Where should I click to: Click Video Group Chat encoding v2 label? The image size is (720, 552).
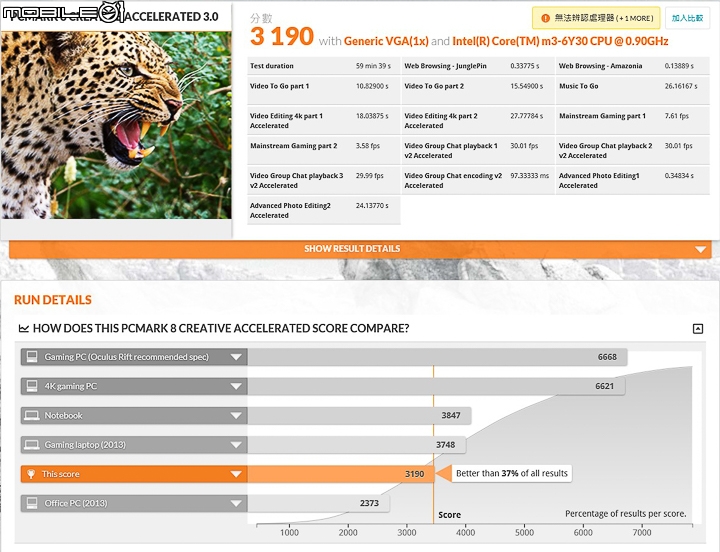[x=453, y=180]
